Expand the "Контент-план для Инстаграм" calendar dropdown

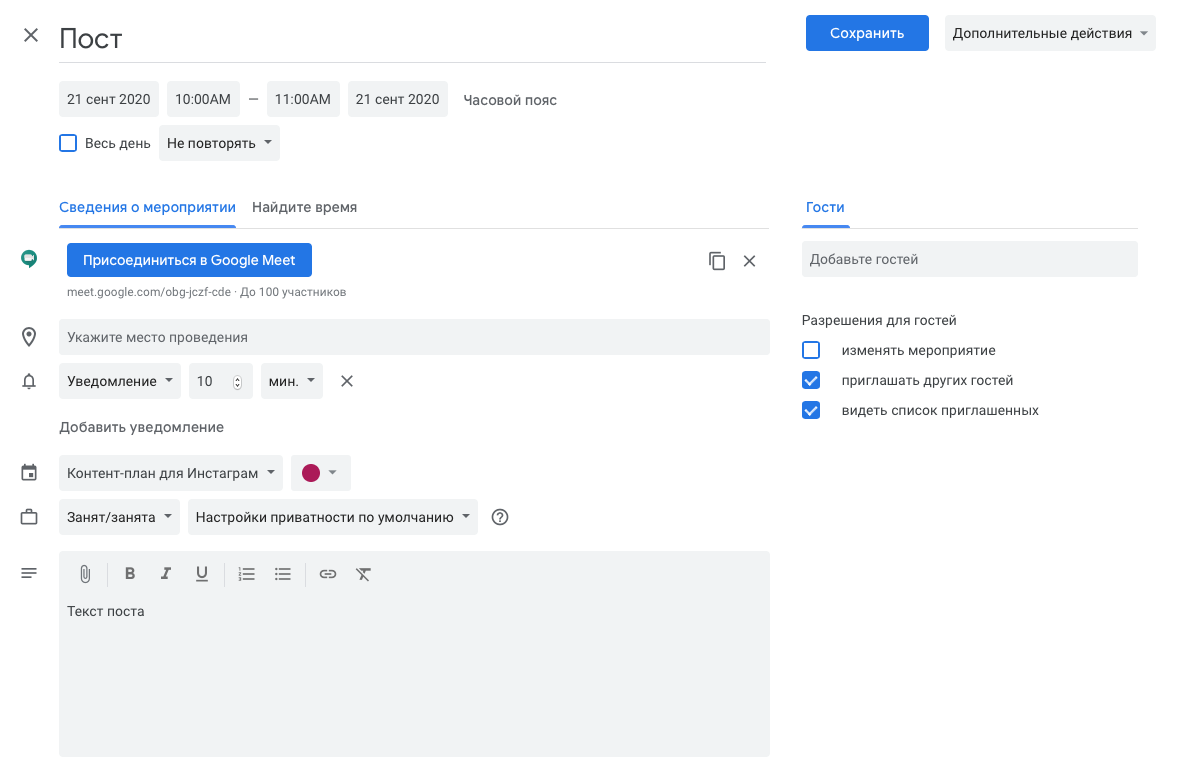[x=171, y=473]
